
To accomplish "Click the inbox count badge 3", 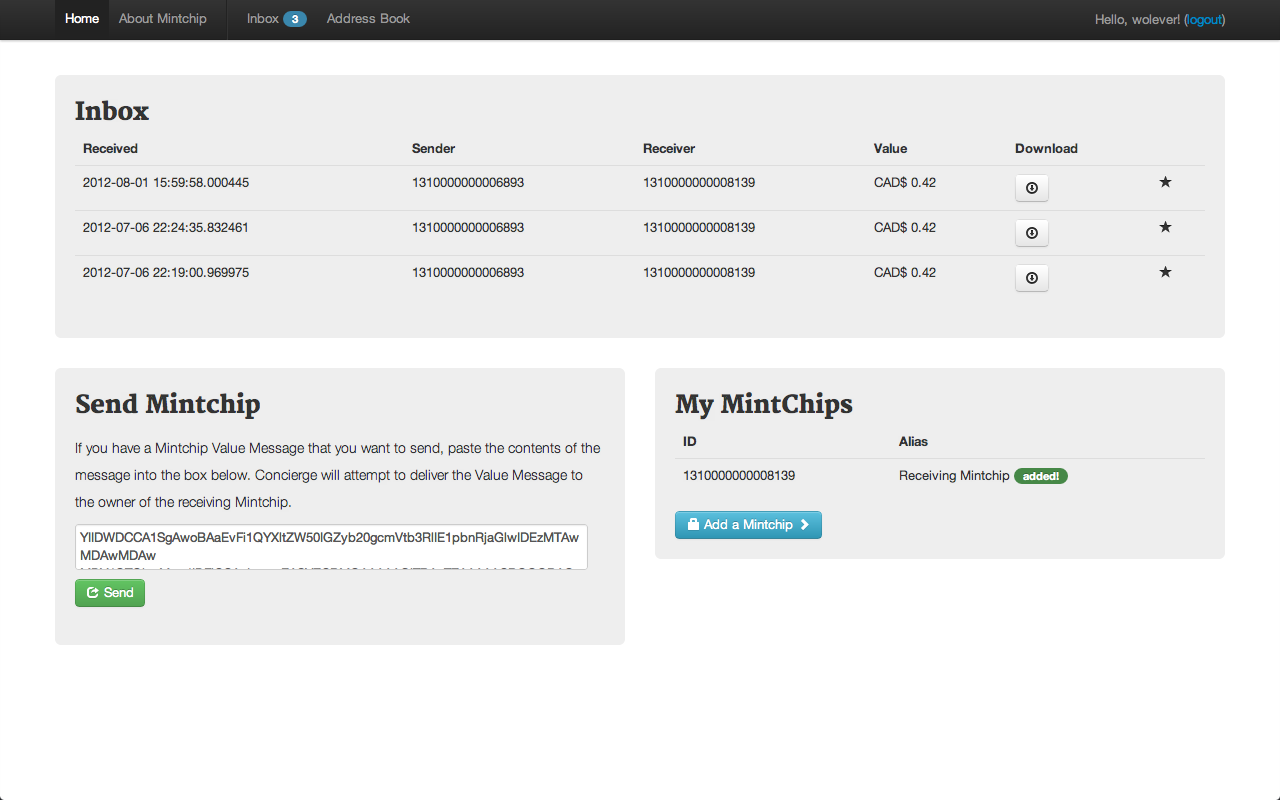I will point(295,19).
